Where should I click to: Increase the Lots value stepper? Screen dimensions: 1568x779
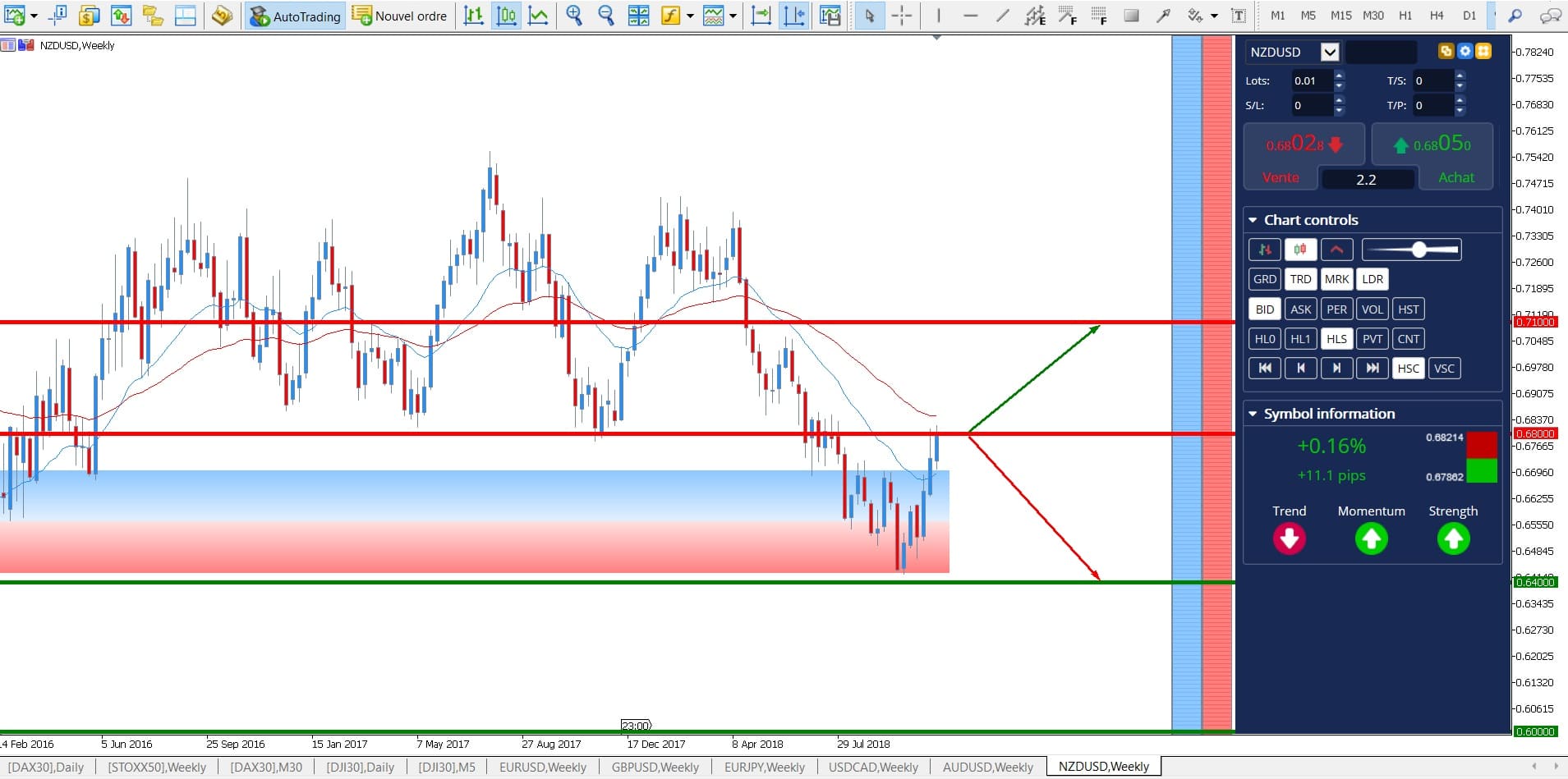(x=1340, y=76)
